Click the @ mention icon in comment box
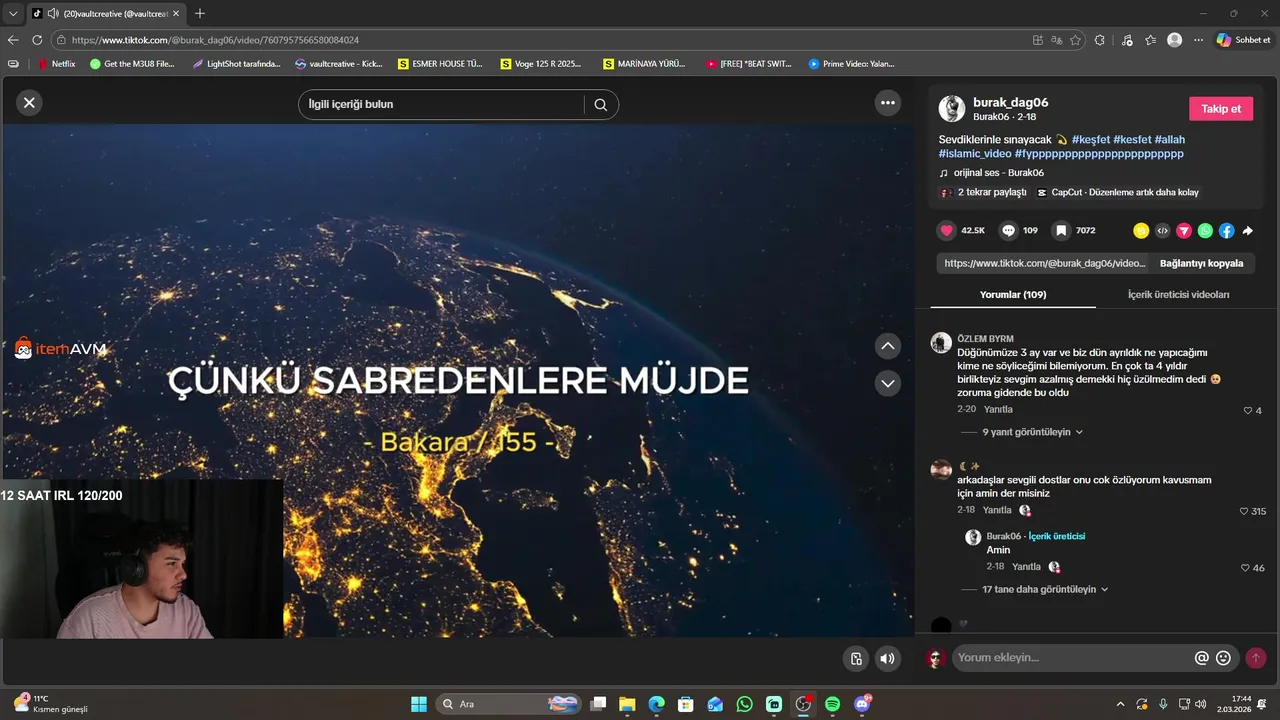This screenshot has width=1280, height=720. (1202, 658)
